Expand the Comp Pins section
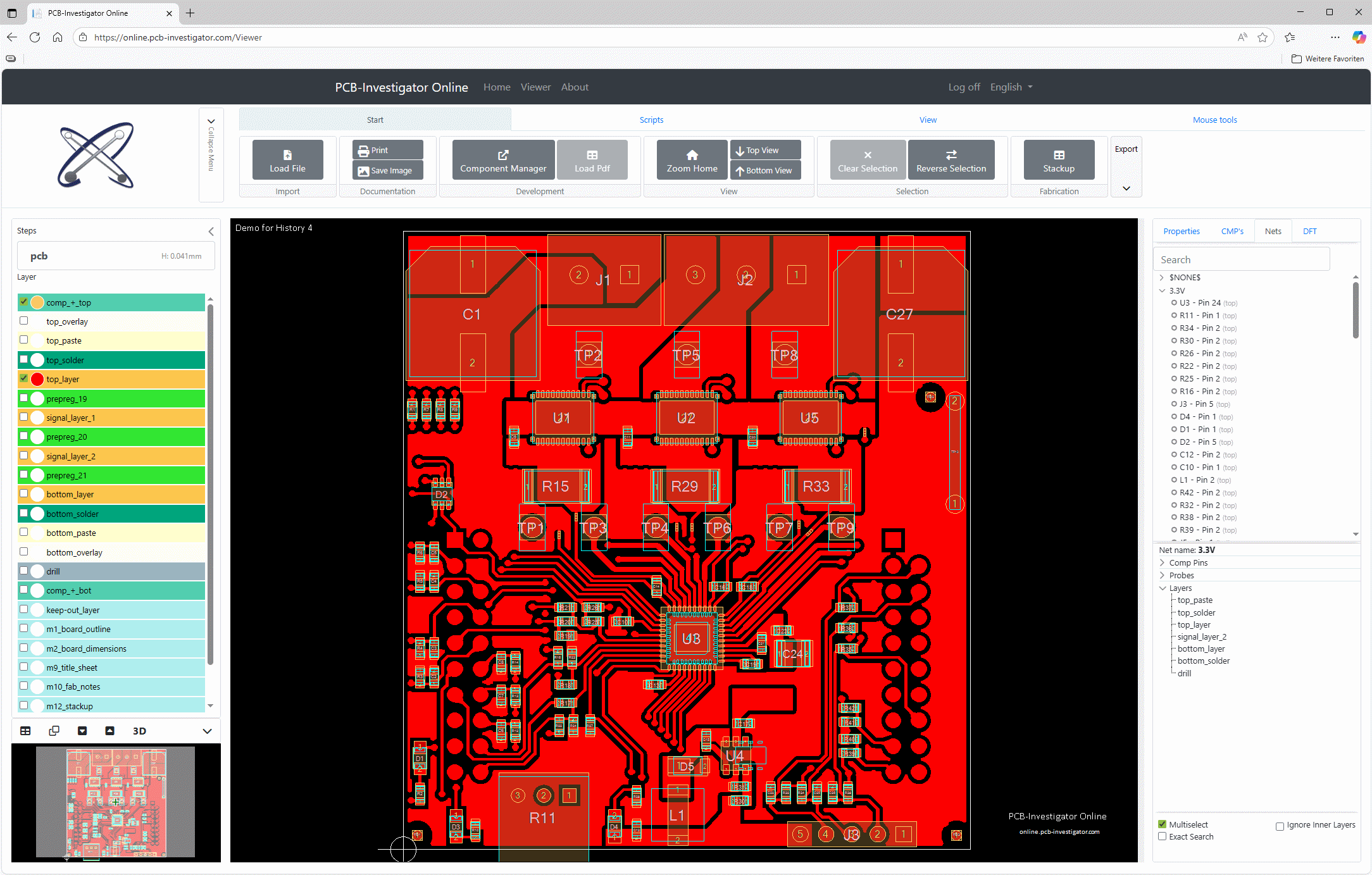The width and height of the screenshot is (1372, 875). (x=1162, y=562)
